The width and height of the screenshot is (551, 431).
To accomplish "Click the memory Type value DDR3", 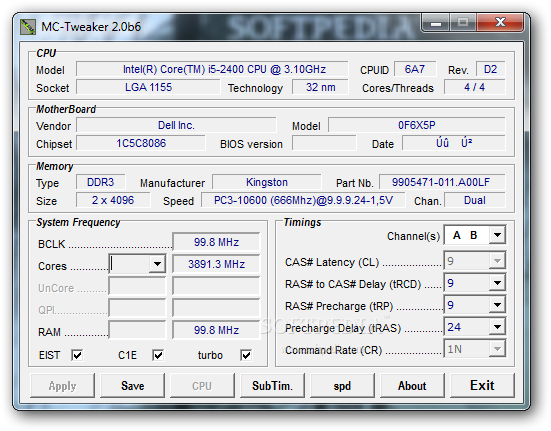I will click(101, 182).
